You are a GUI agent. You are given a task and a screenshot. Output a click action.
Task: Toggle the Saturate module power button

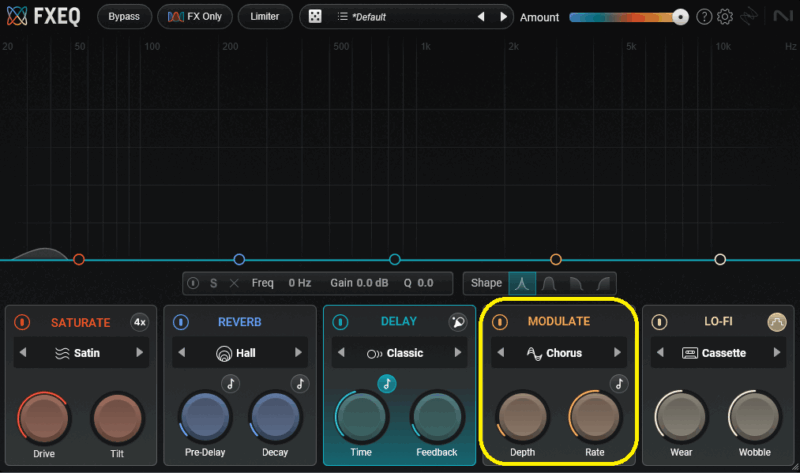[x=23, y=322]
